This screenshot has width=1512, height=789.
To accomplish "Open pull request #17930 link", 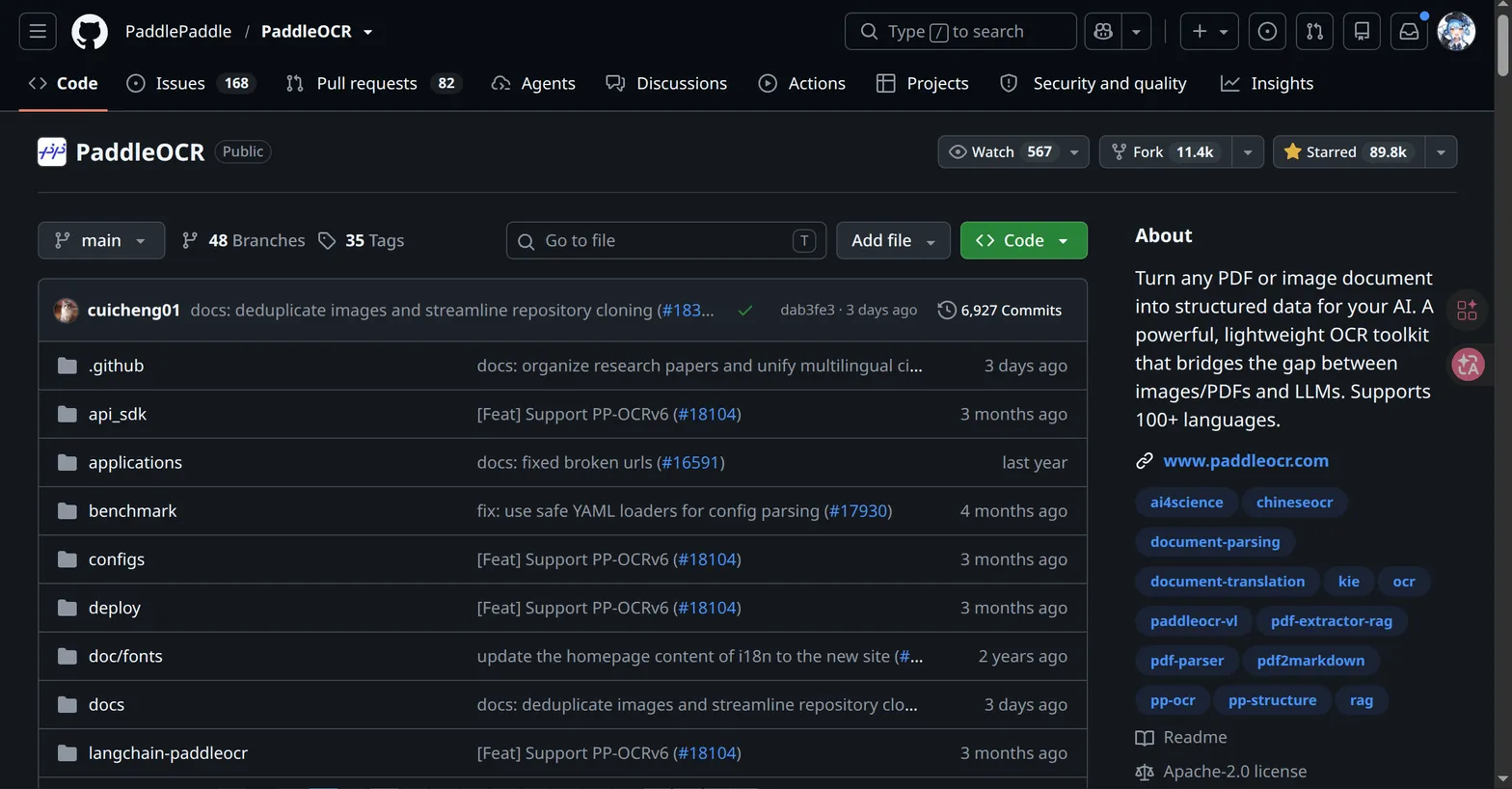I will [x=857, y=511].
